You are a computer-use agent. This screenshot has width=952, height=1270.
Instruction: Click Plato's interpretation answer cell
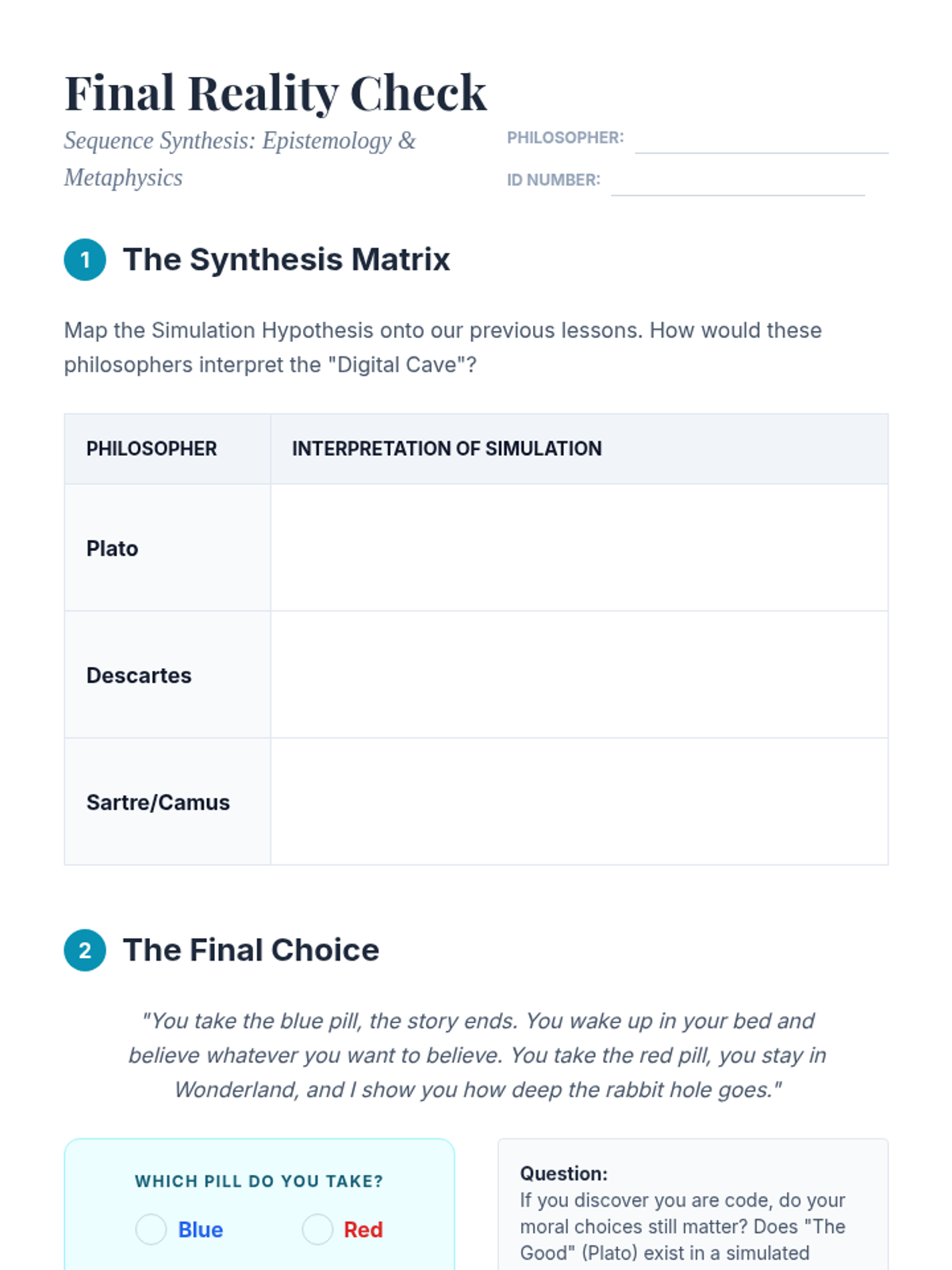click(x=578, y=548)
